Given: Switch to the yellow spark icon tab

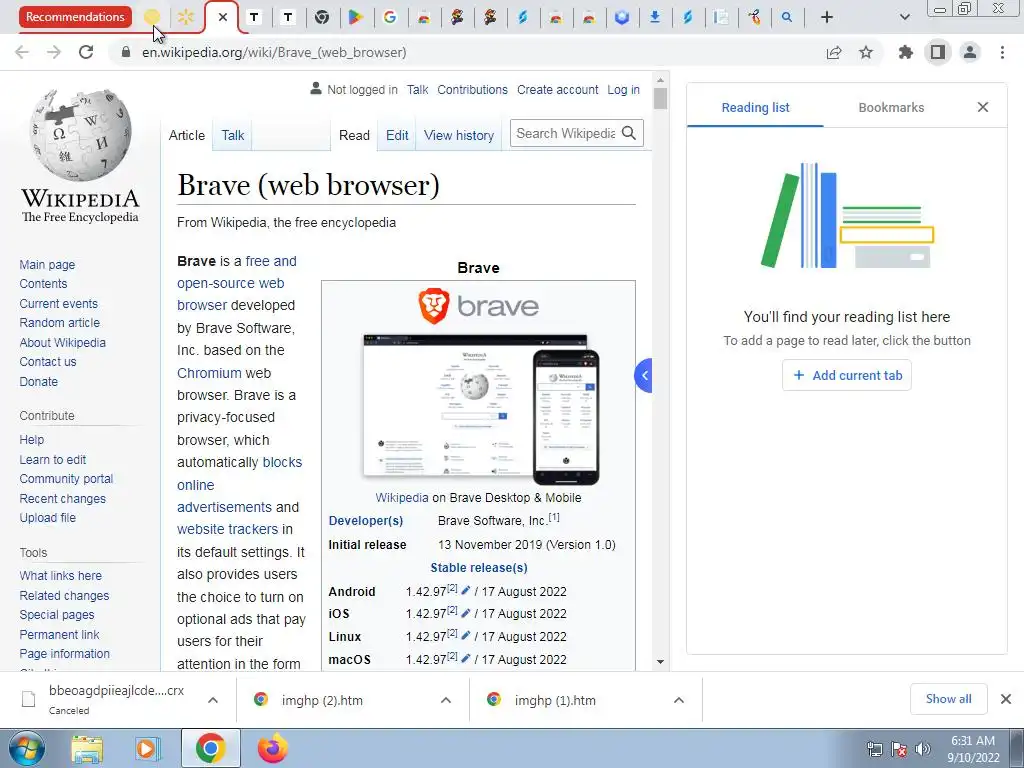Looking at the screenshot, I should [x=186, y=17].
